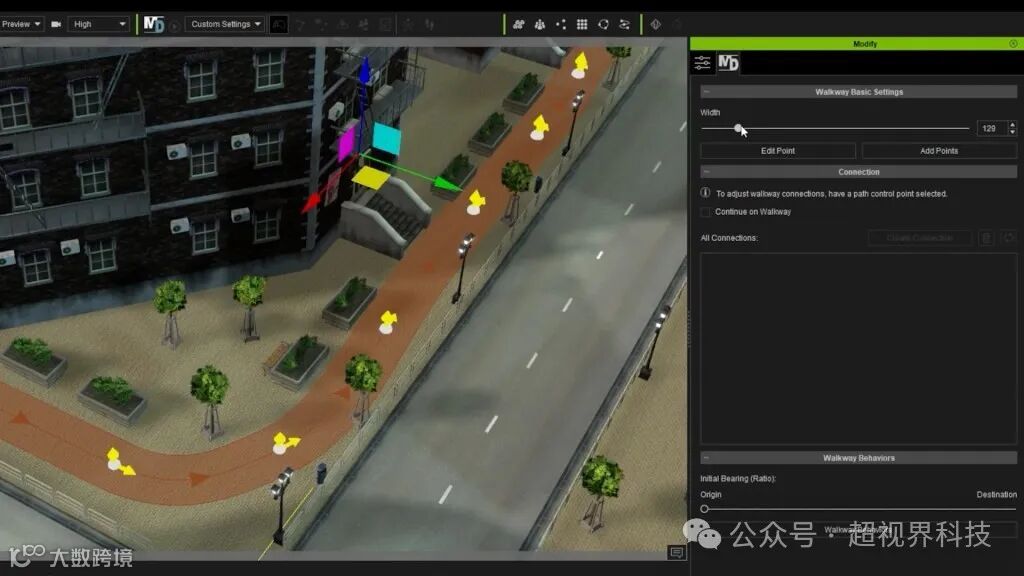Click the Width value field showing 129
1024x576 pixels.
coord(992,129)
